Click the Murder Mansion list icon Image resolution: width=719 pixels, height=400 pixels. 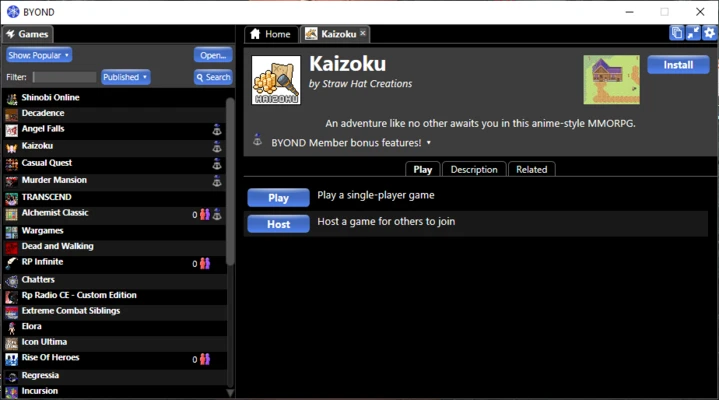tap(12, 181)
